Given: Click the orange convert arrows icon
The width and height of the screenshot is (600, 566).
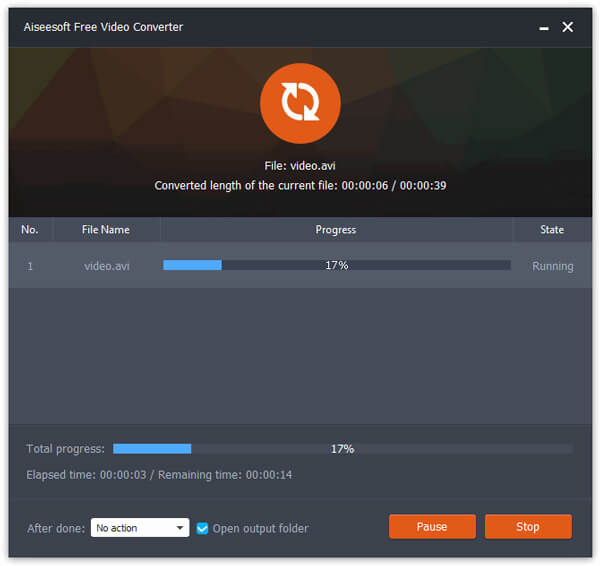Looking at the screenshot, I should pyautogui.click(x=300, y=103).
